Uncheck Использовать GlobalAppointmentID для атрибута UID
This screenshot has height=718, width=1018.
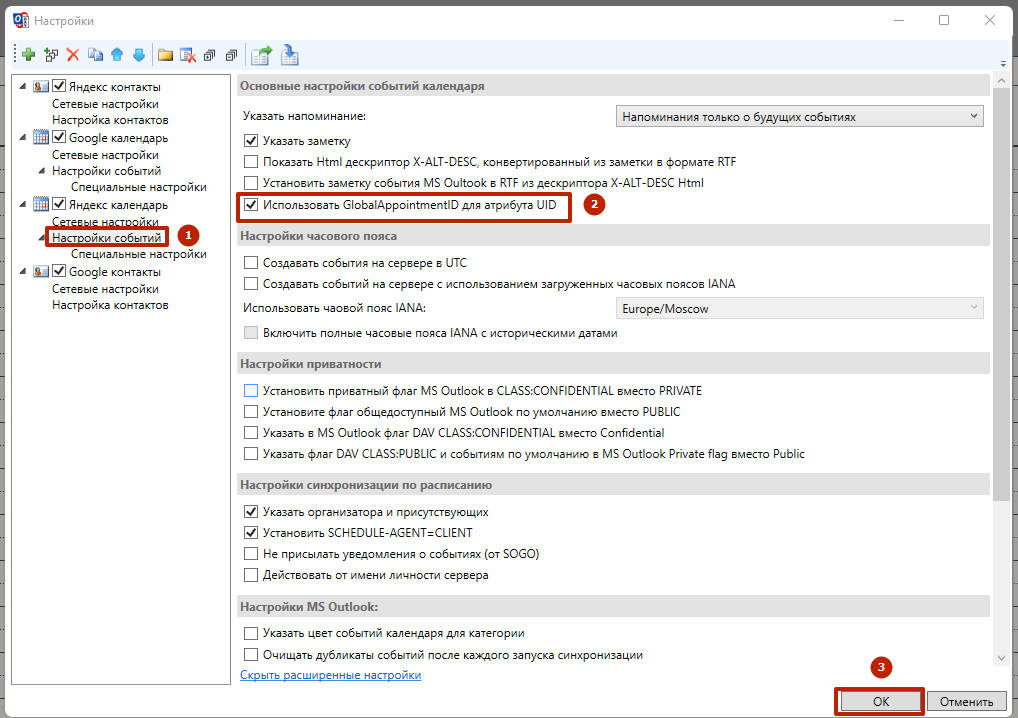[251, 205]
